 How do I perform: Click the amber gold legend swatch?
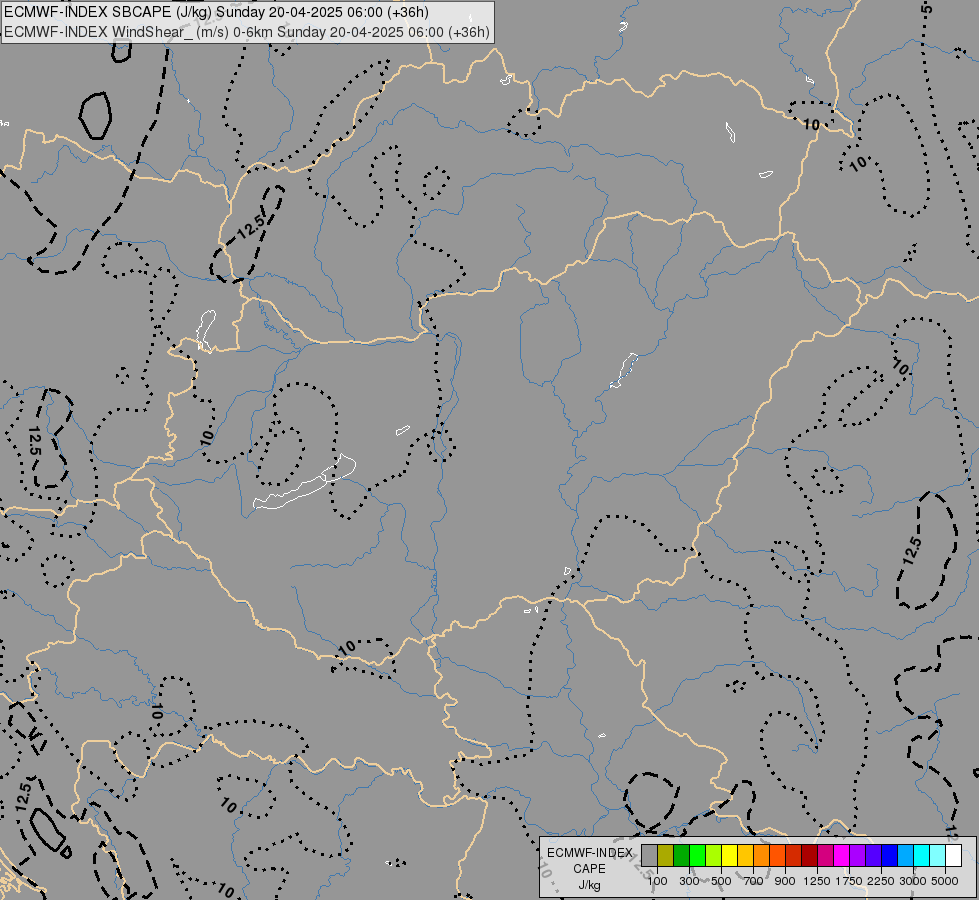coord(745,855)
